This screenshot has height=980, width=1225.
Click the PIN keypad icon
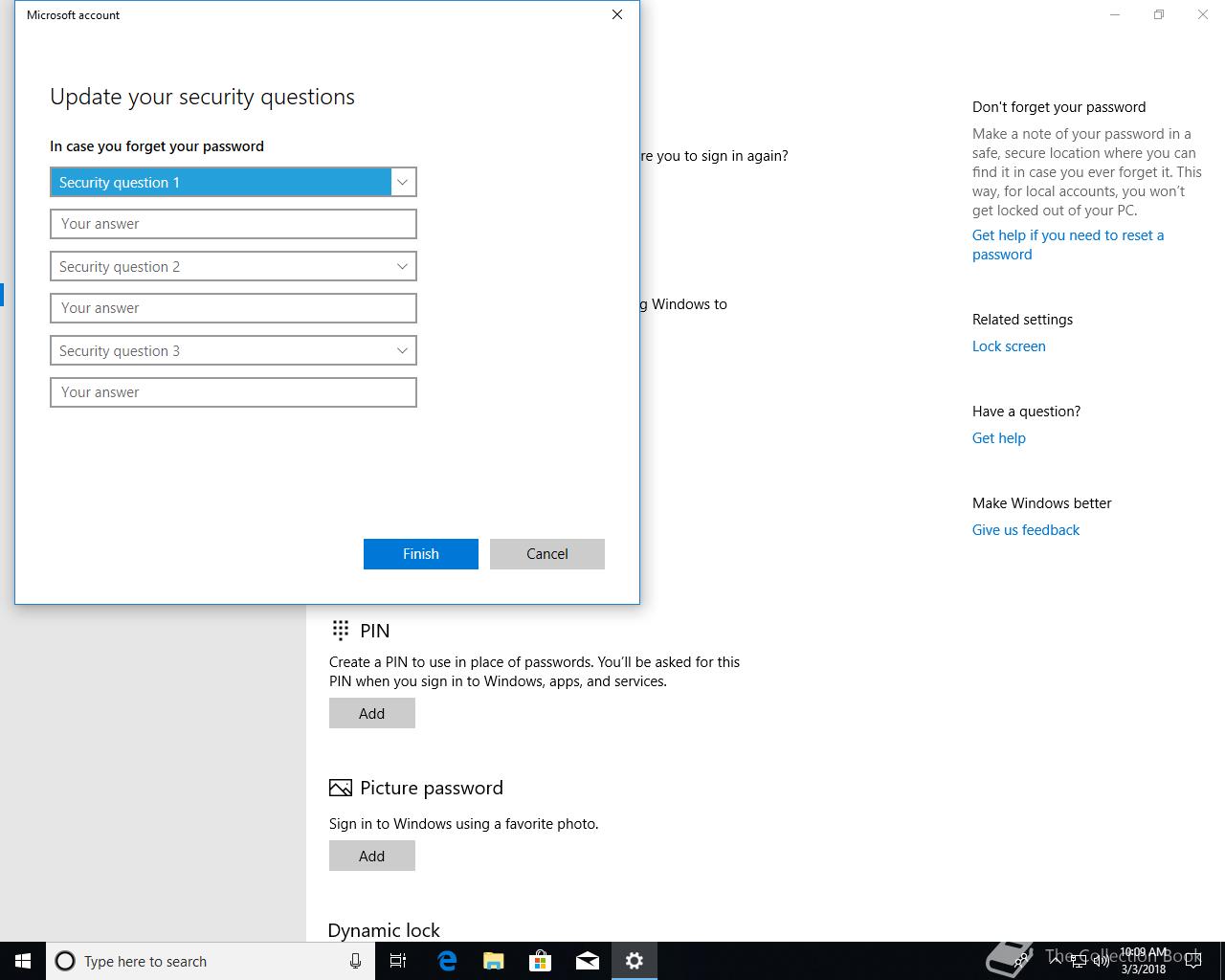[340, 630]
